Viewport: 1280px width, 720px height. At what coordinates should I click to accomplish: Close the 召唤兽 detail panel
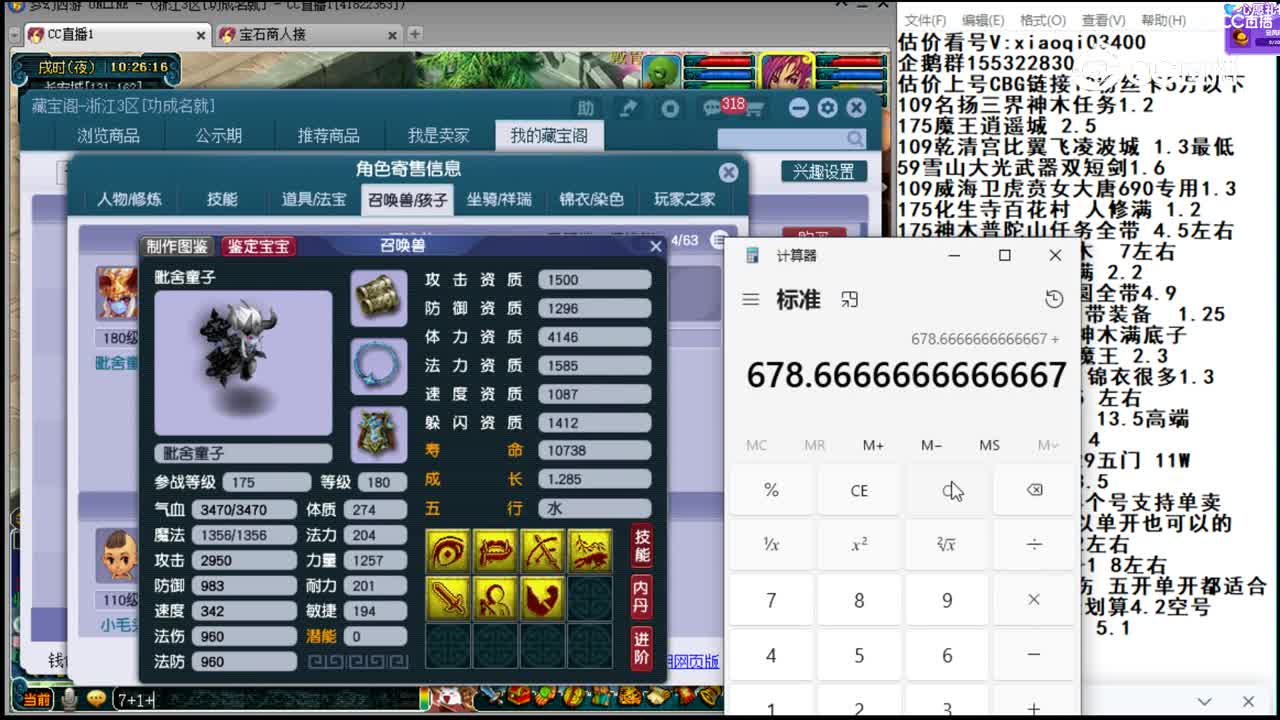655,246
